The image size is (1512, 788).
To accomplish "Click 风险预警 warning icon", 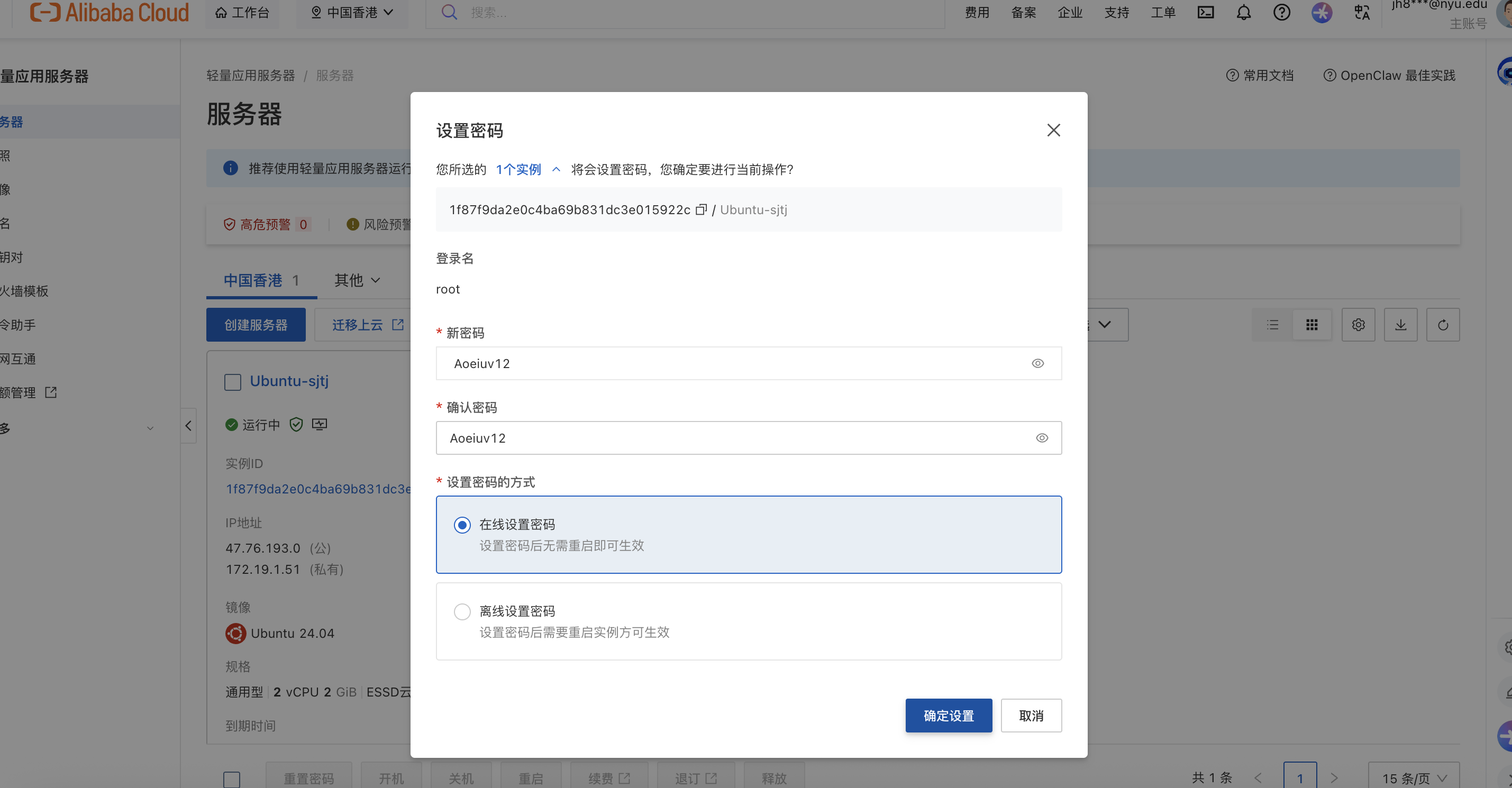I will click(x=352, y=224).
